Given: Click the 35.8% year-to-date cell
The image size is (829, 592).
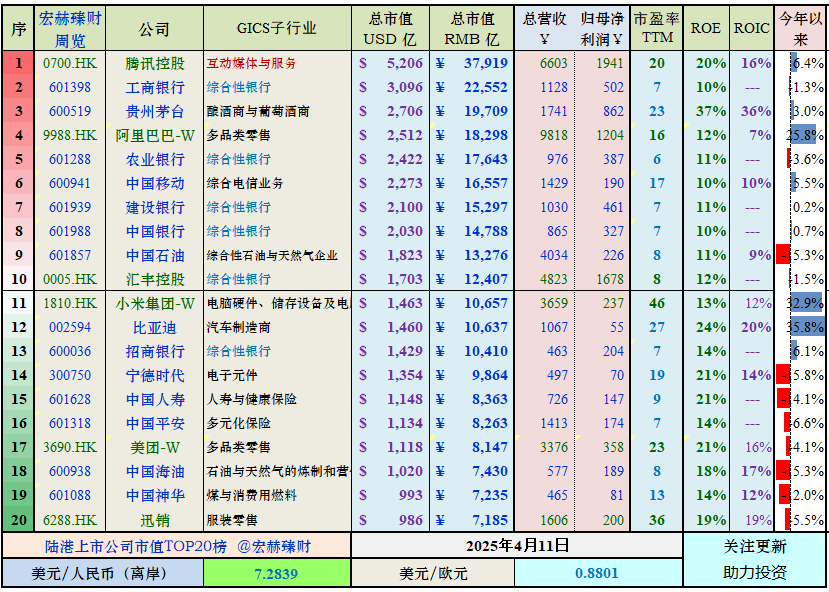Looking at the screenshot, I should [800, 327].
